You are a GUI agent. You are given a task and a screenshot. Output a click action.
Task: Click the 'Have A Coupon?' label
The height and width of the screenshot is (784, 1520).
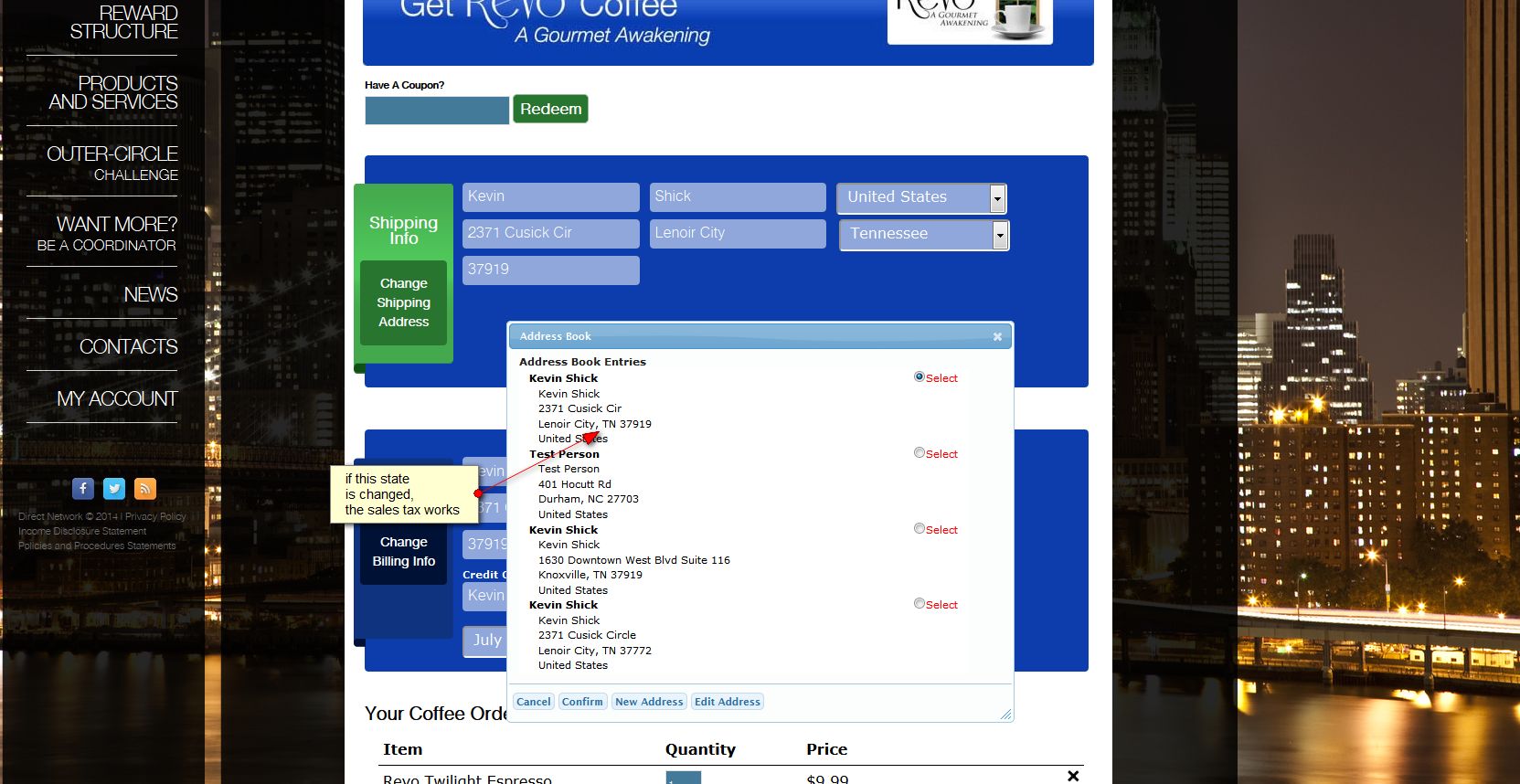[x=404, y=85]
